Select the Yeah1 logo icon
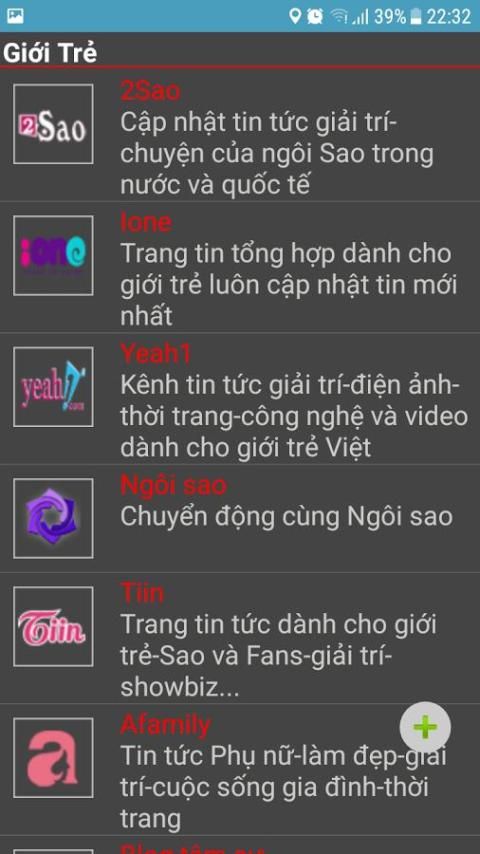Viewport: 480px width, 854px height. click(x=53, y=387)
